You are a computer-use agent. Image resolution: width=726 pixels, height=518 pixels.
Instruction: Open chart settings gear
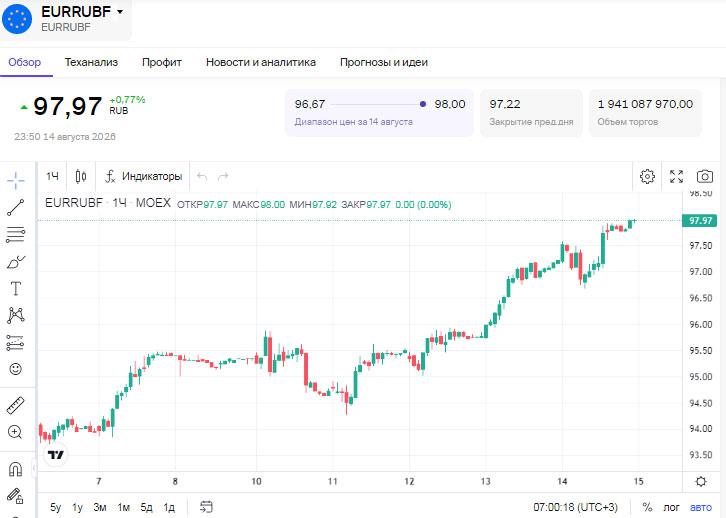click(x=647, y=176)
